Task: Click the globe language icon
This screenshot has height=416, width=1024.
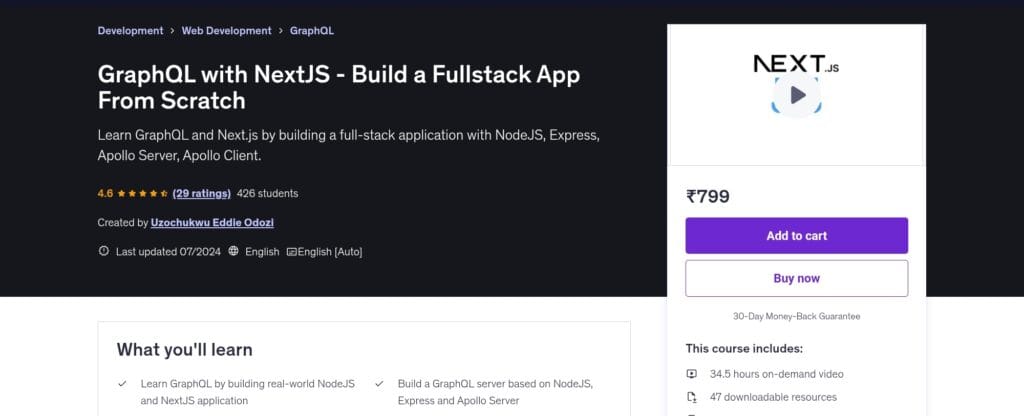Action: click(233, 252)
